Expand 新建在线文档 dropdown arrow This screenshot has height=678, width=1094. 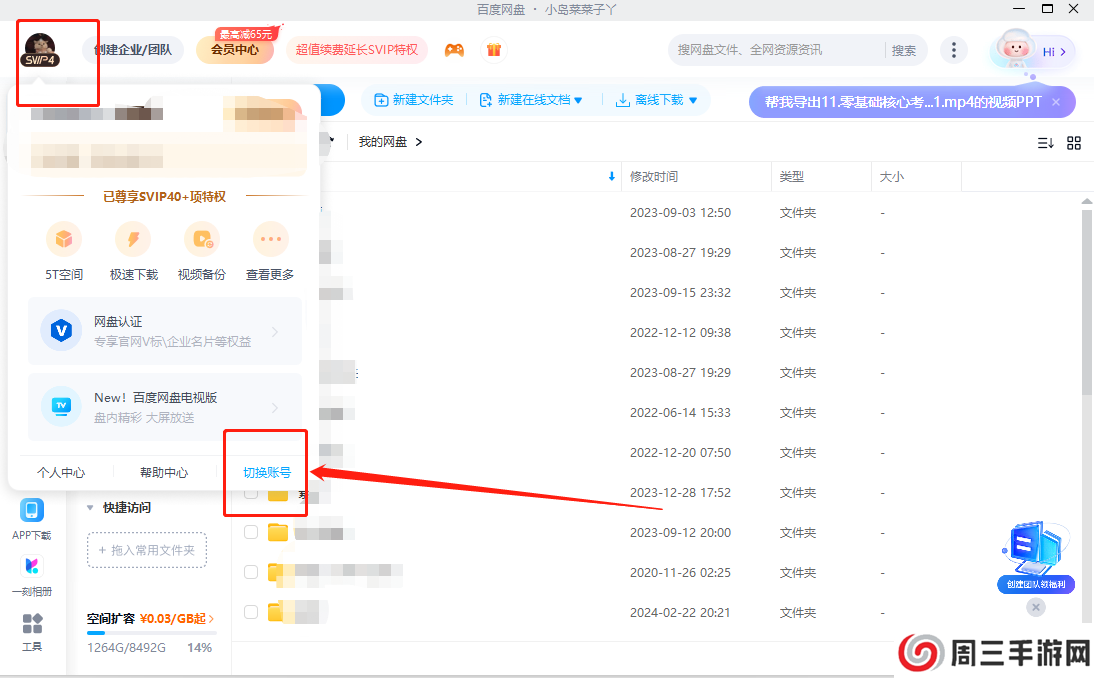pos(578,100)
